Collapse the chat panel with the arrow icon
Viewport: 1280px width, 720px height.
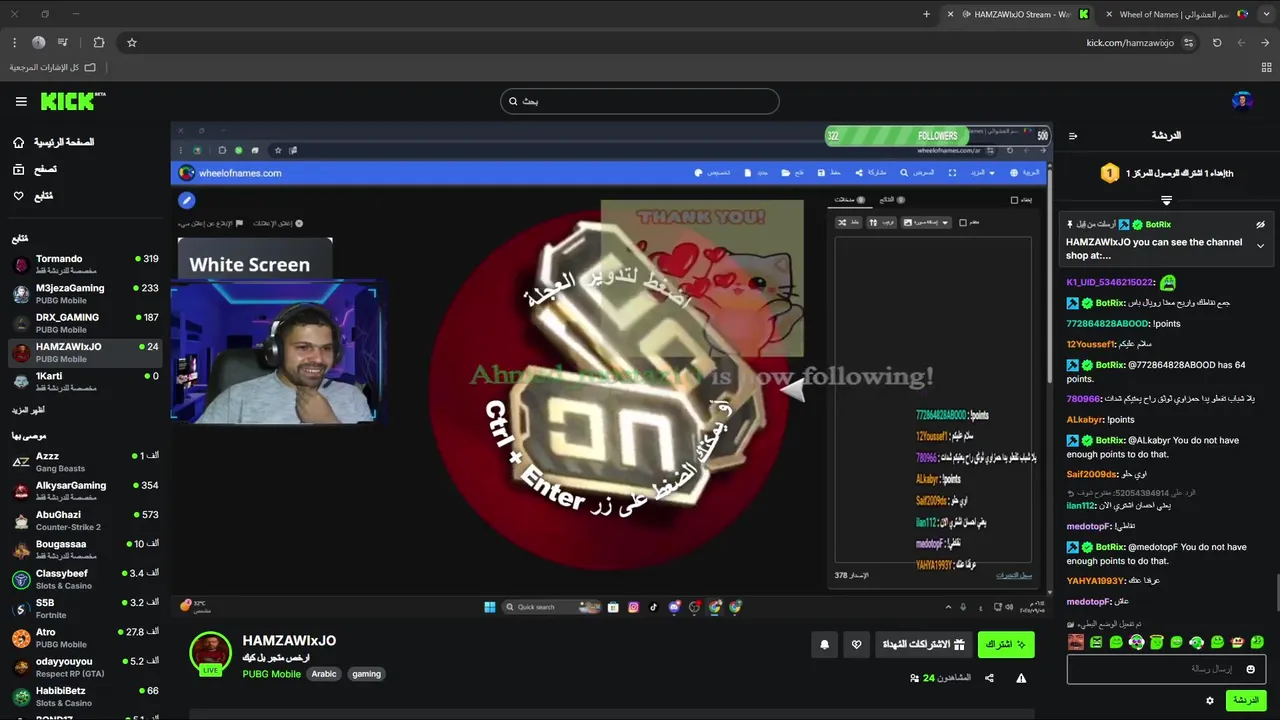[x=1073, y=136]
